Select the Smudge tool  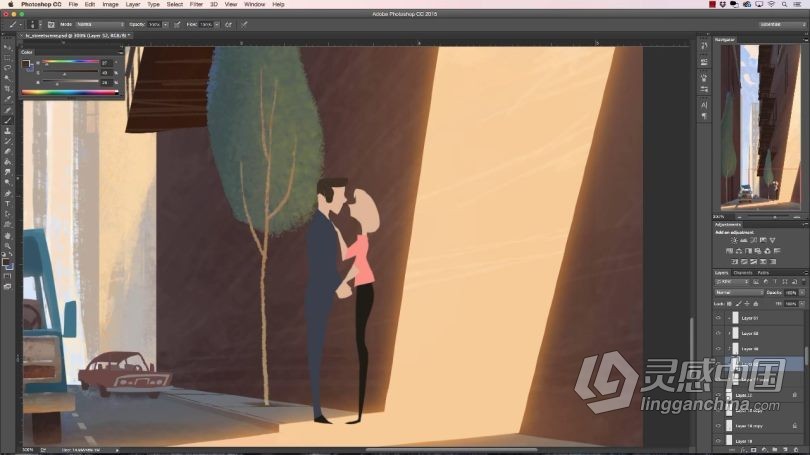(x=7, y=172)
